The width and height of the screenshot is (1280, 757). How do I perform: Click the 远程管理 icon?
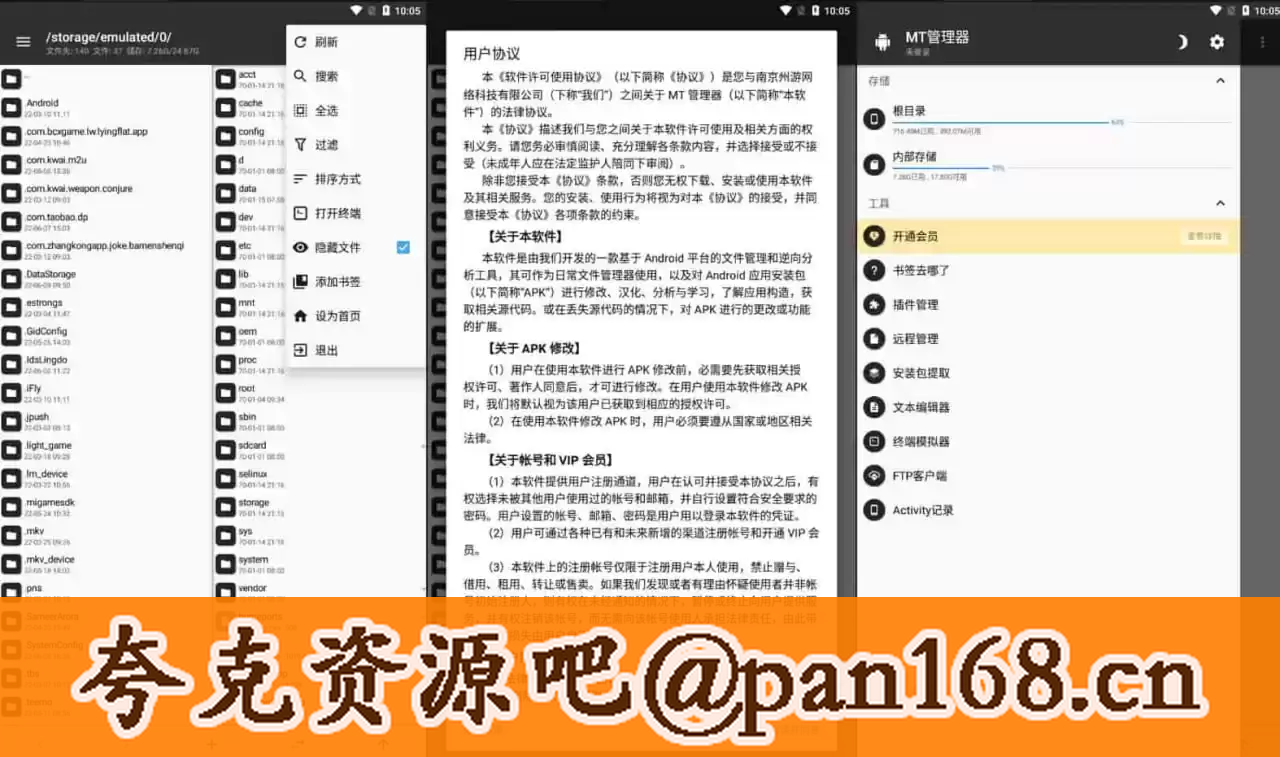(x=875, y=339)
